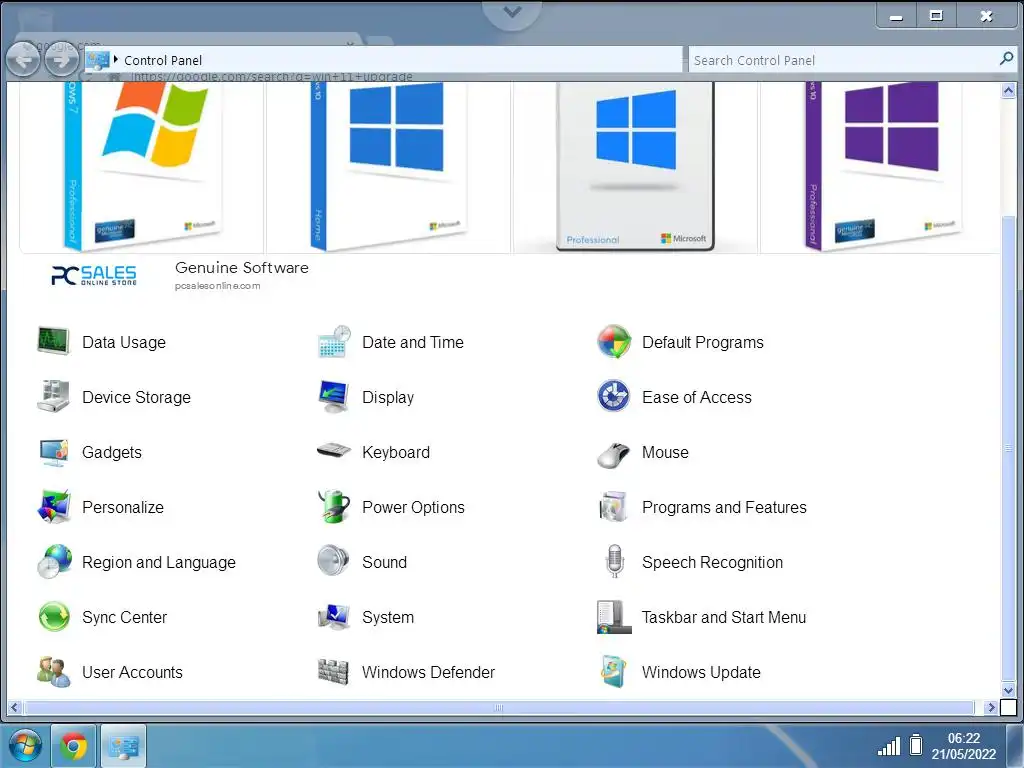Image resolution: width=1024 pixels, height=768 pixels.
Task: Click the User Accounts label
Action: [133, 672]
